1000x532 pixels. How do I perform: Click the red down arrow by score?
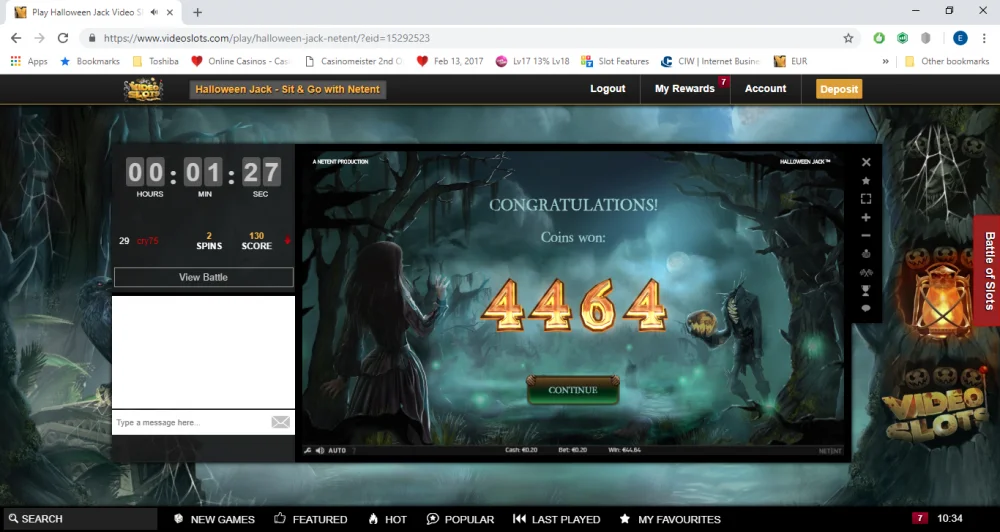point(287,240)
